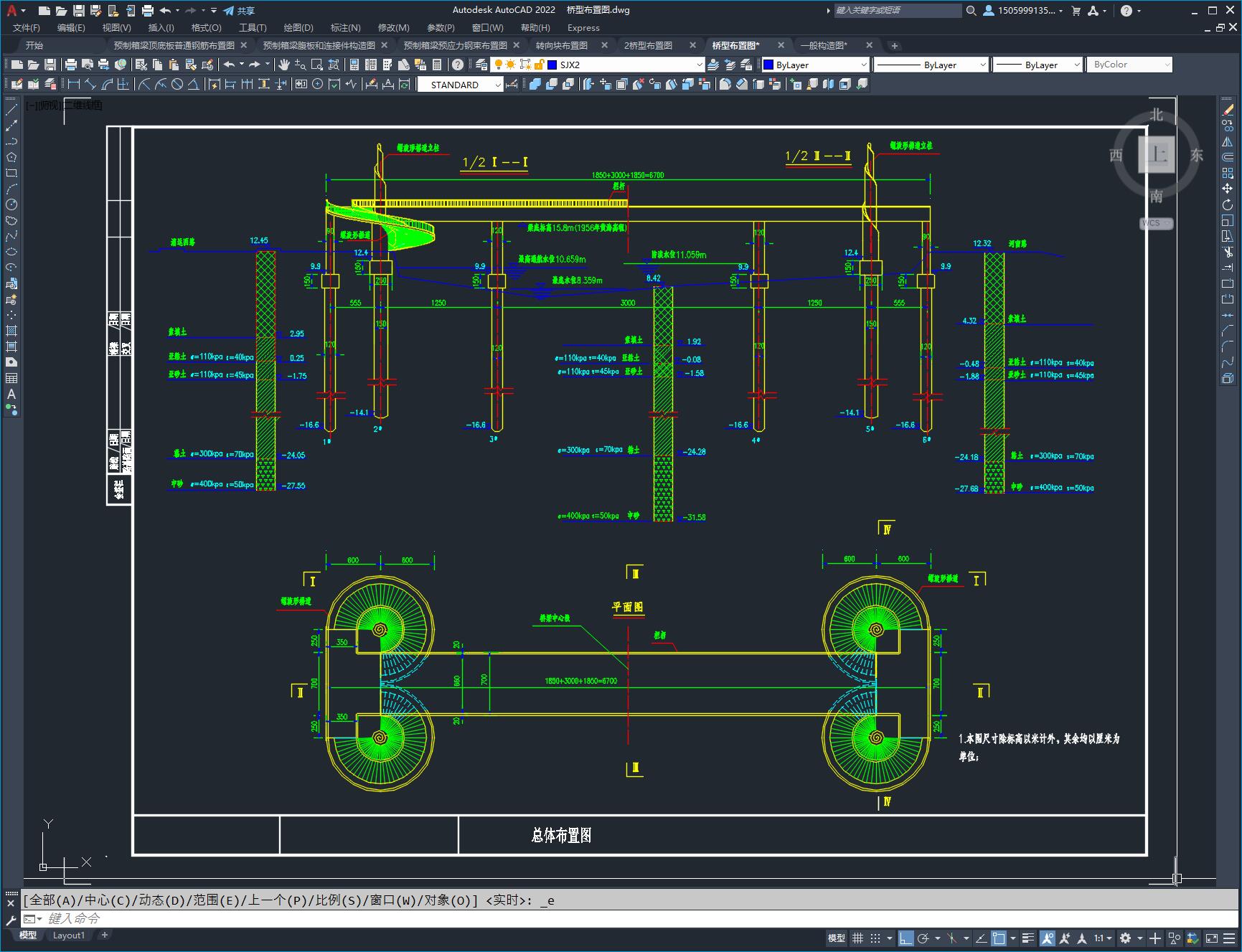Click the Help question mark in standard toolbar
This screenshot has width=1242, height=952.
pos(458,65)
